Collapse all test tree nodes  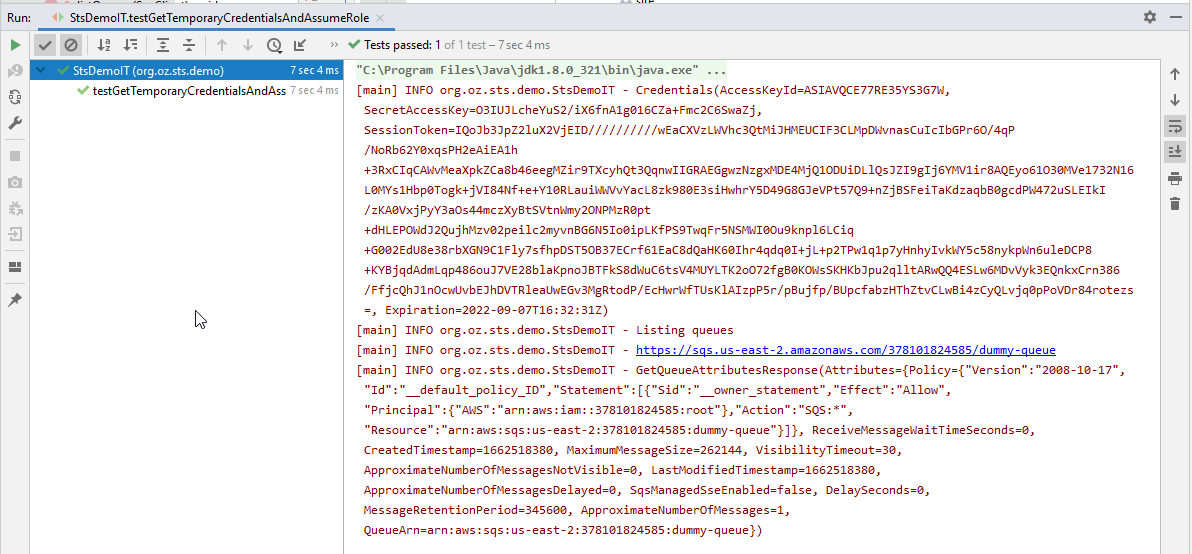[189, 46]
